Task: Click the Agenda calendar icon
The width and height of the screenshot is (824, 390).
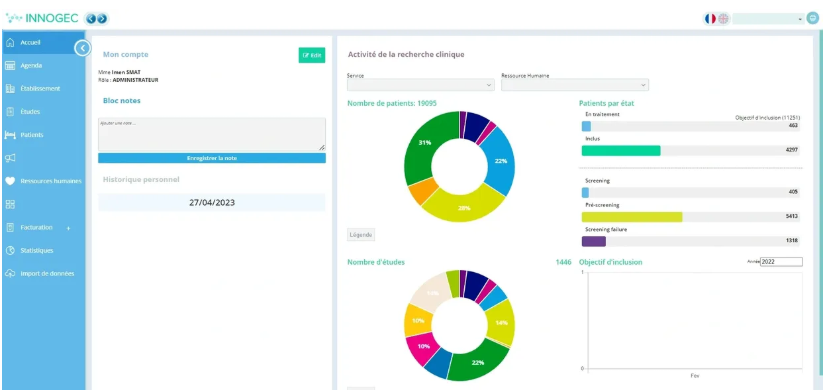Action: (x=9, y=66)
